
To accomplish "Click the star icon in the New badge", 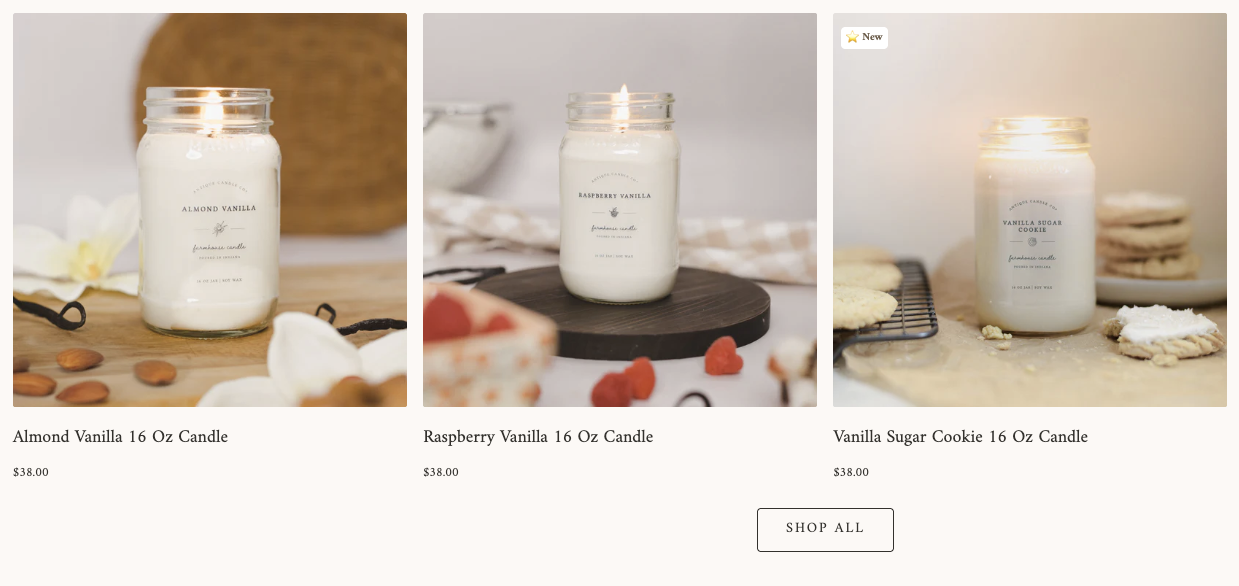I will [852, 38].
